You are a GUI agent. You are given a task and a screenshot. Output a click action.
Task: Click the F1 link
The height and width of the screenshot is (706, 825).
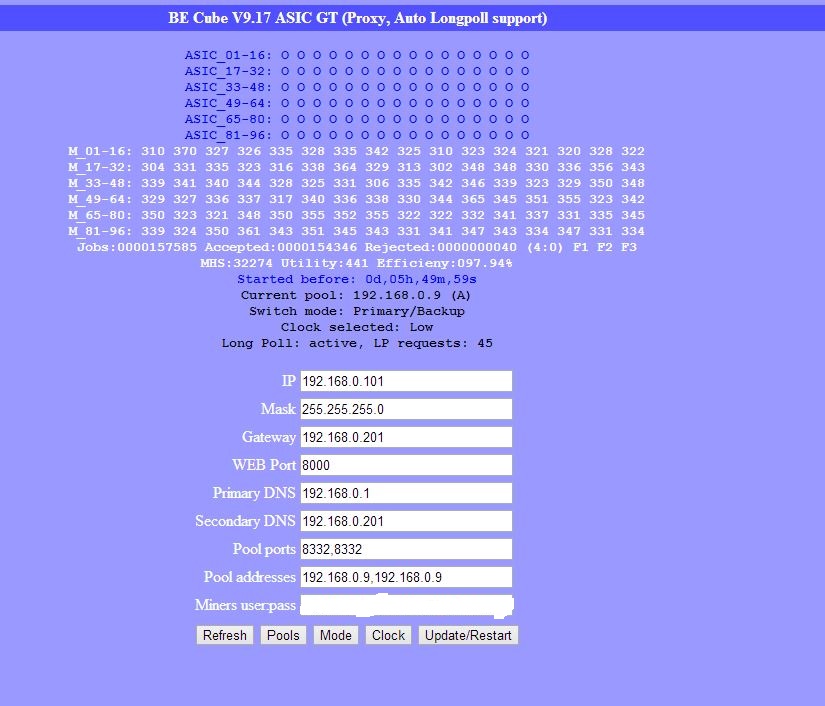[x=580, y=247]
